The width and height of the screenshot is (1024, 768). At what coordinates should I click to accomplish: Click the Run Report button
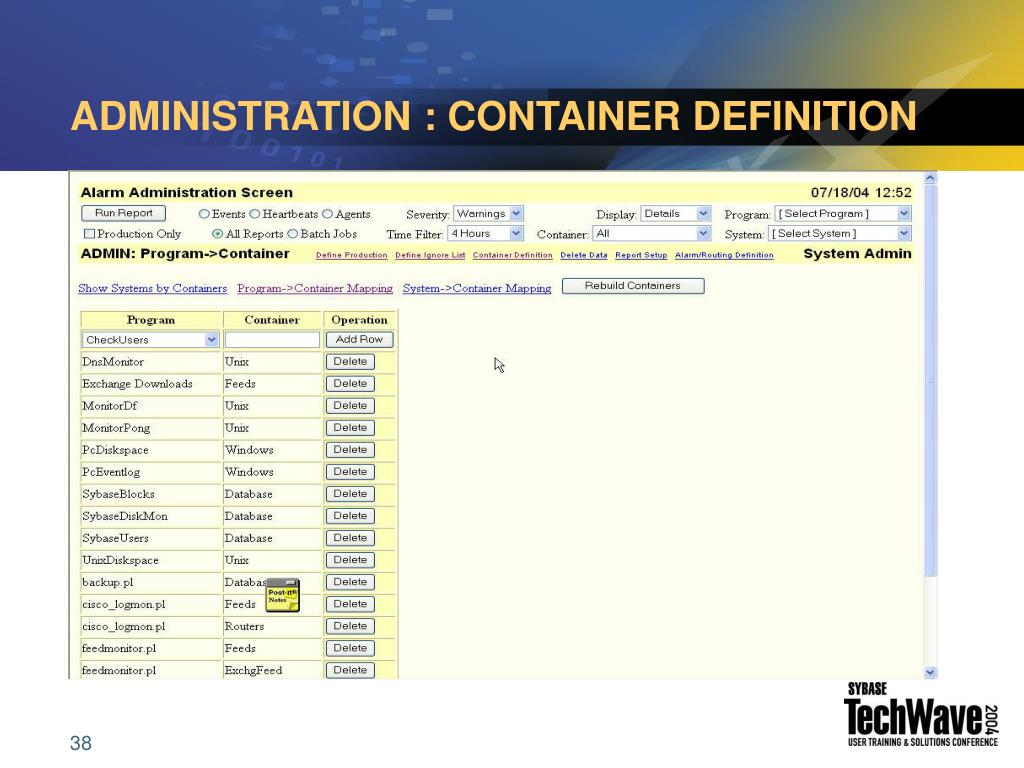click(123, 213)
